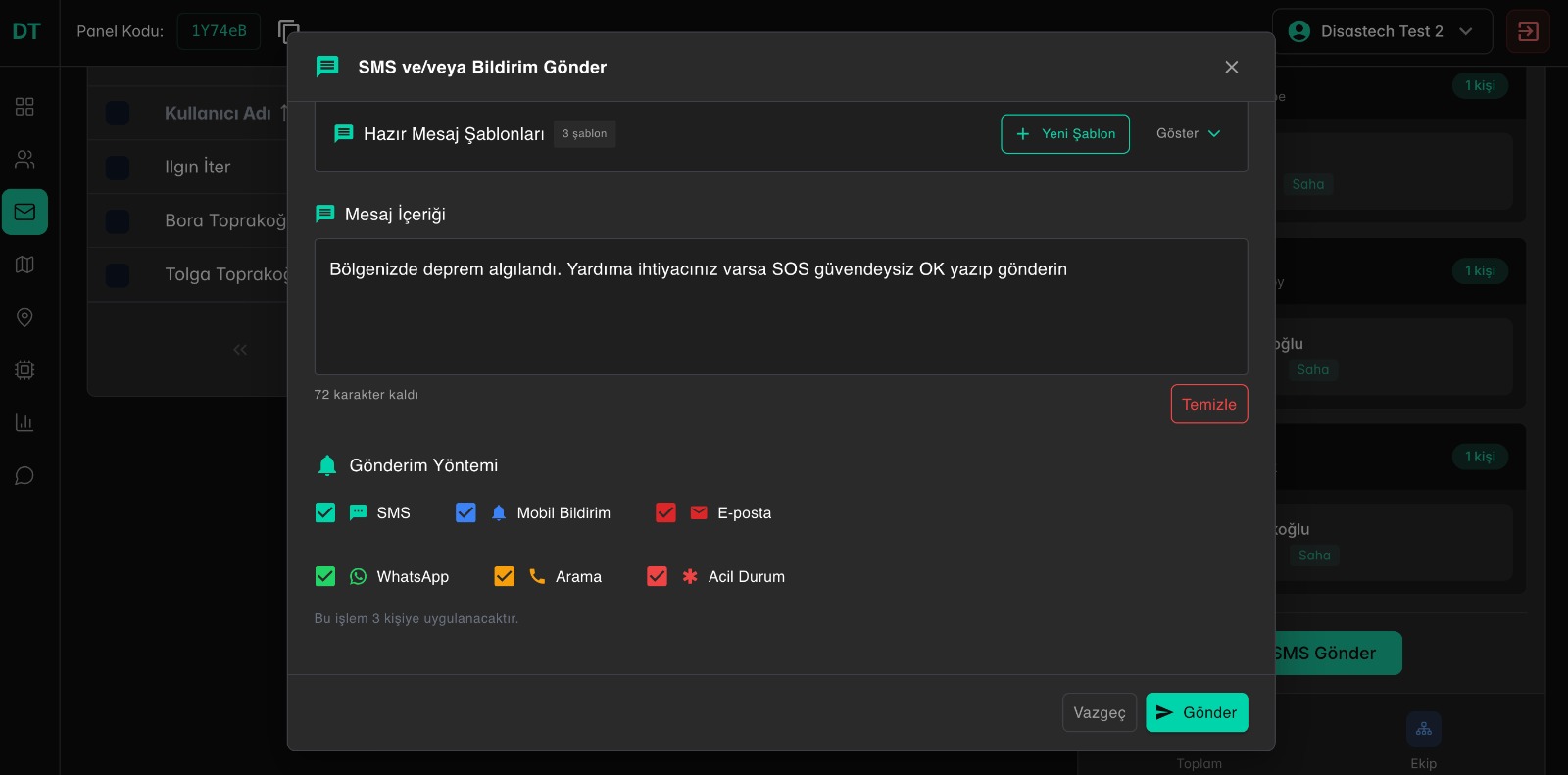Toggle the Arama checkbox
Screen dimensions: 1568x775
click(504, 576)
